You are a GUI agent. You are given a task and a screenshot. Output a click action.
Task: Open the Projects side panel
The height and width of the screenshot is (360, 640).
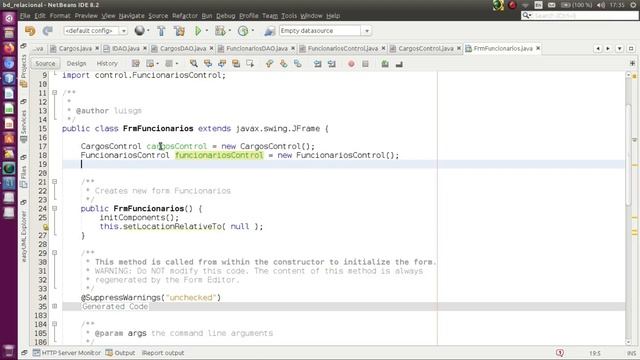tap(23, 67)
